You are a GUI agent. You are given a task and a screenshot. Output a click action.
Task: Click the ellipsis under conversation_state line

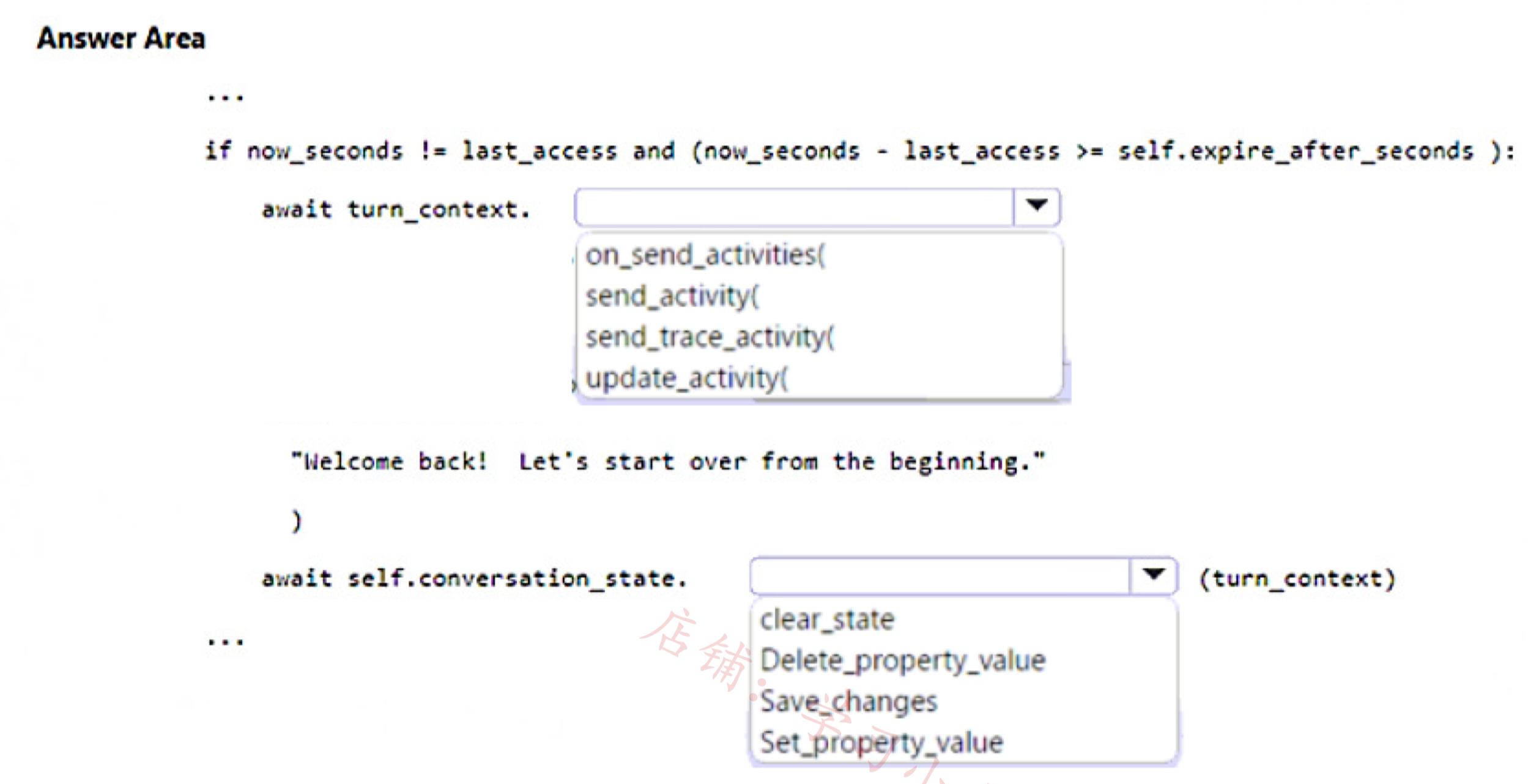[226, 642]
